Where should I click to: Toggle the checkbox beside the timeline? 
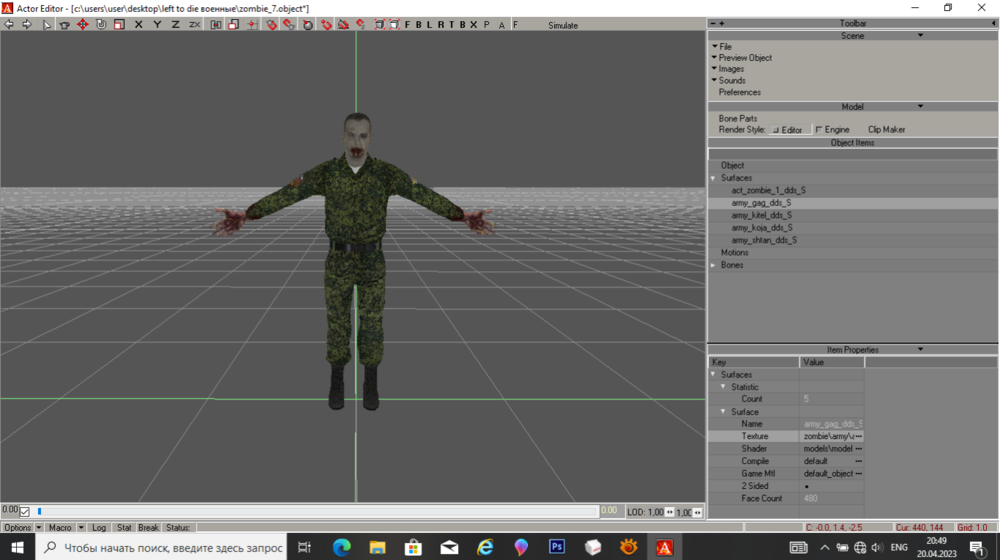click(25, 511)
